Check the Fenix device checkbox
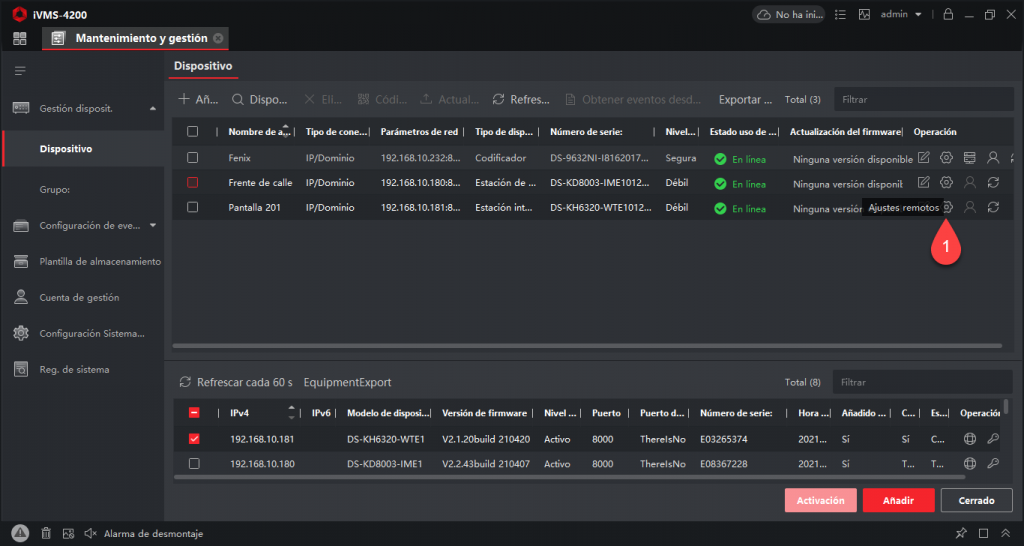1024x546 pixels. pos(192,157)
